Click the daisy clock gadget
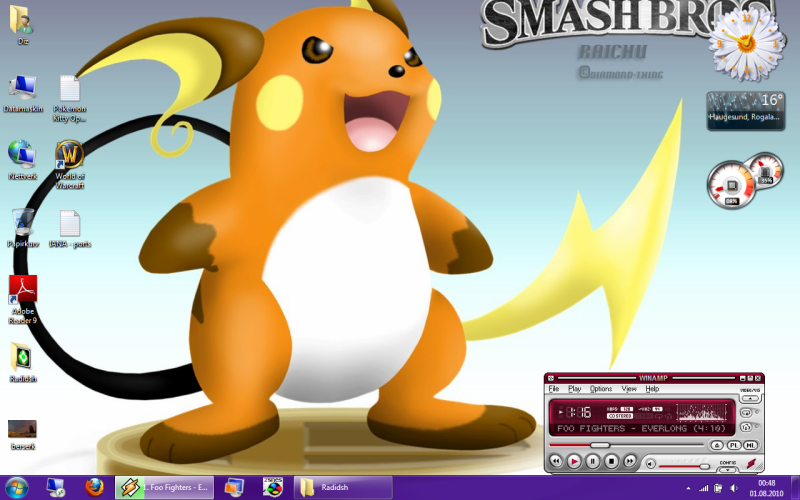The height and width of the screenshot is (500, 800). click(746, 43)
